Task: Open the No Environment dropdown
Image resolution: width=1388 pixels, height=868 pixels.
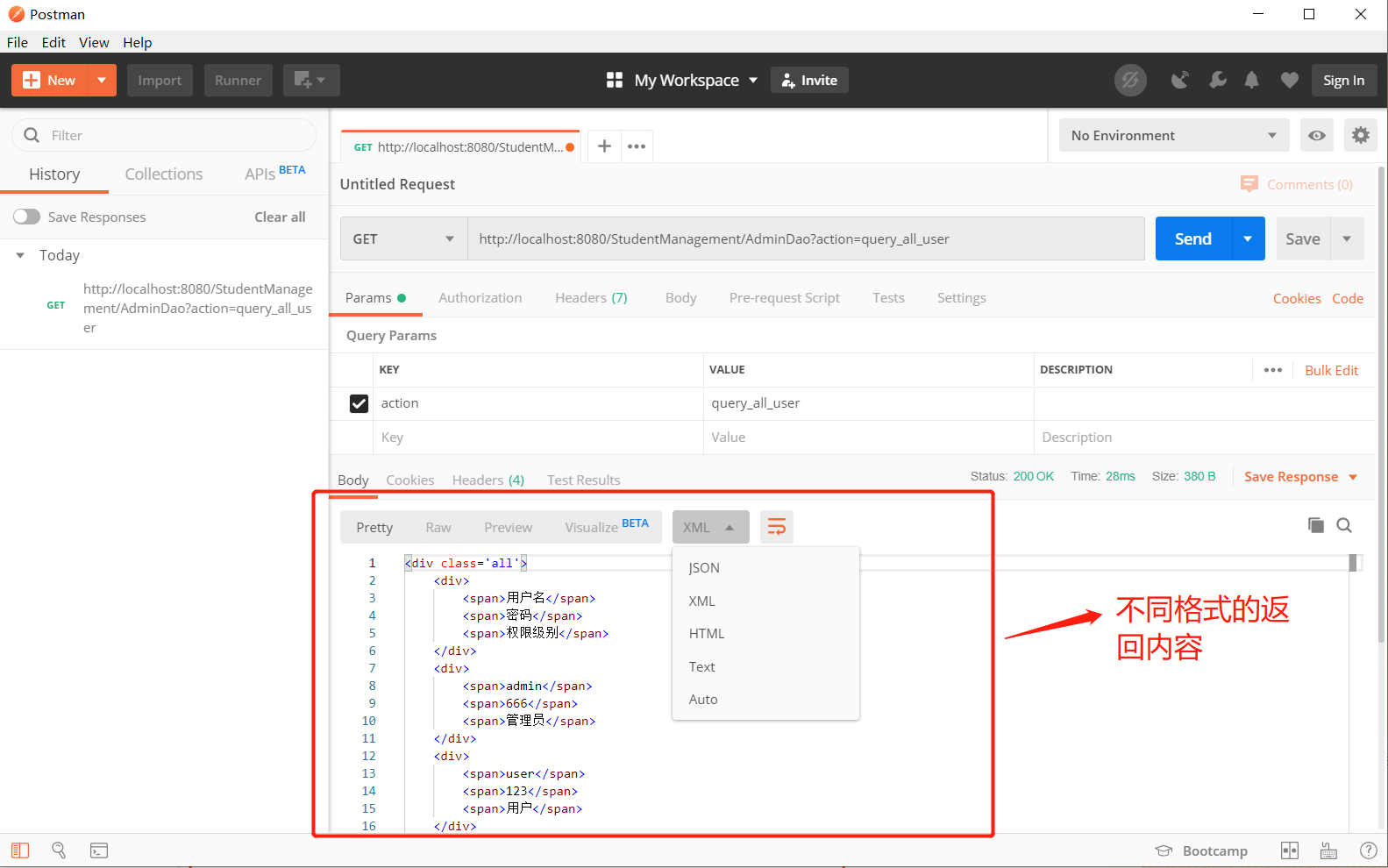Action: pyautogui.click(x=1174, y=135)
